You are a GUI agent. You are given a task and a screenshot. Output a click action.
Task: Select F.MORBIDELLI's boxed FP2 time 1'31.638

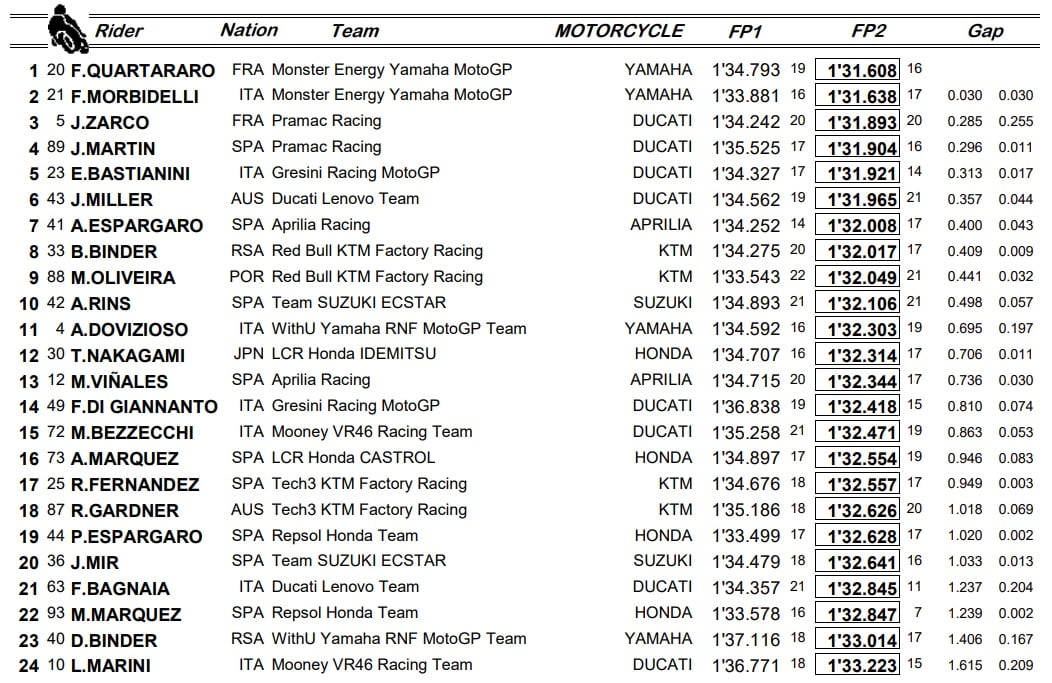[x=857, y=97]
